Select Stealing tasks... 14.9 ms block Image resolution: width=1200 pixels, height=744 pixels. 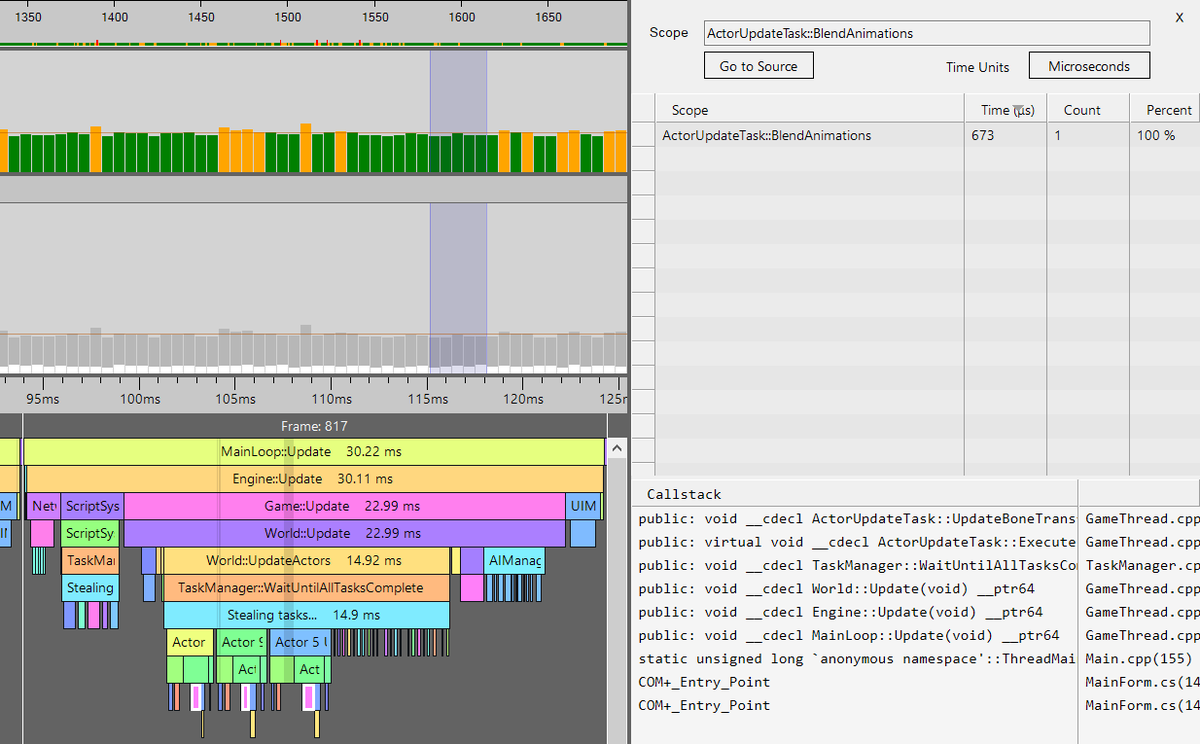[307, 614]
